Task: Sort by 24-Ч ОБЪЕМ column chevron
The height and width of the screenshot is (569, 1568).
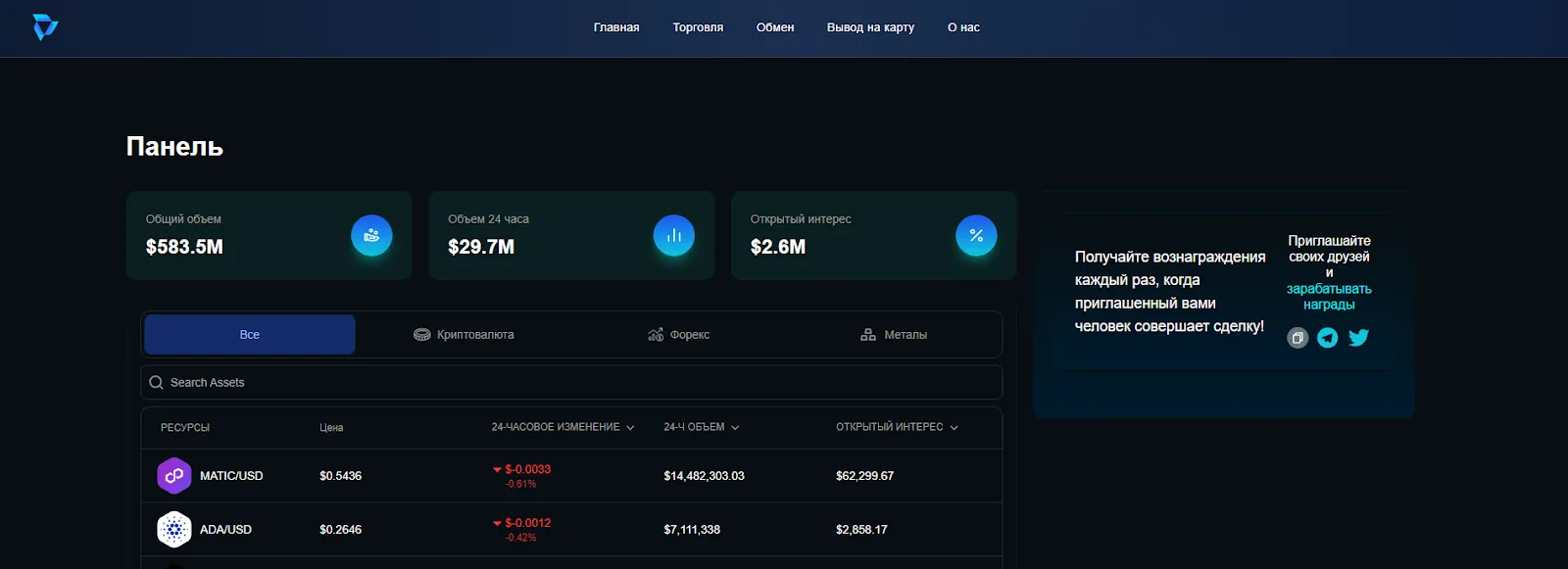Action: point(735,428)
